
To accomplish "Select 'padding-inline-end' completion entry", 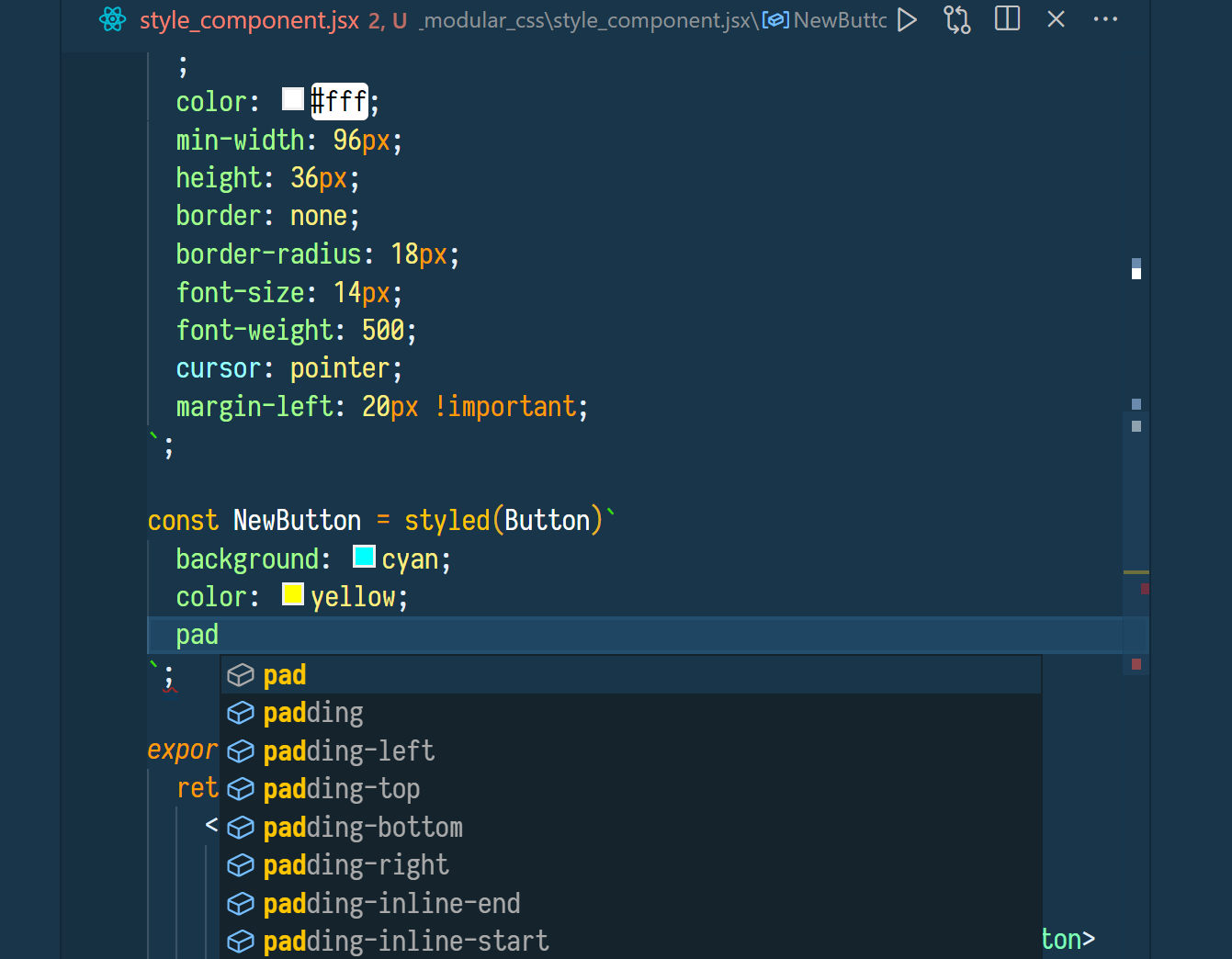I will point(391,904).
